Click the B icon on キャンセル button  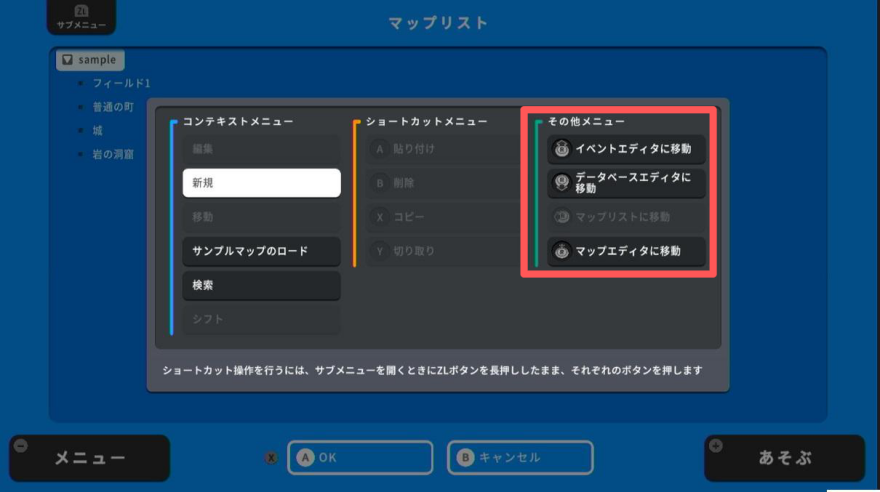[465, 458]
